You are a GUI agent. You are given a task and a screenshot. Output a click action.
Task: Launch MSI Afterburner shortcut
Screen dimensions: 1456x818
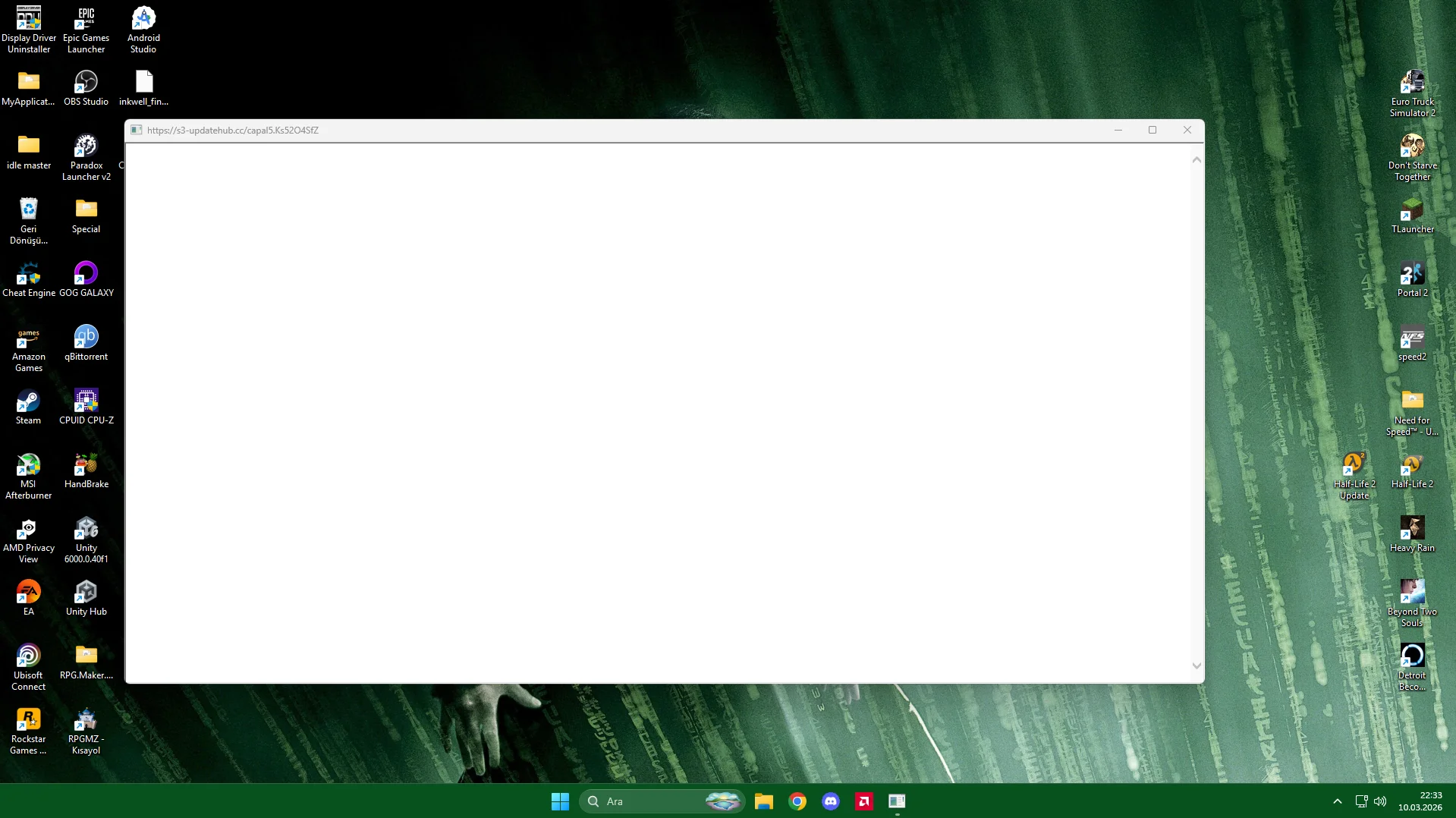29,476
